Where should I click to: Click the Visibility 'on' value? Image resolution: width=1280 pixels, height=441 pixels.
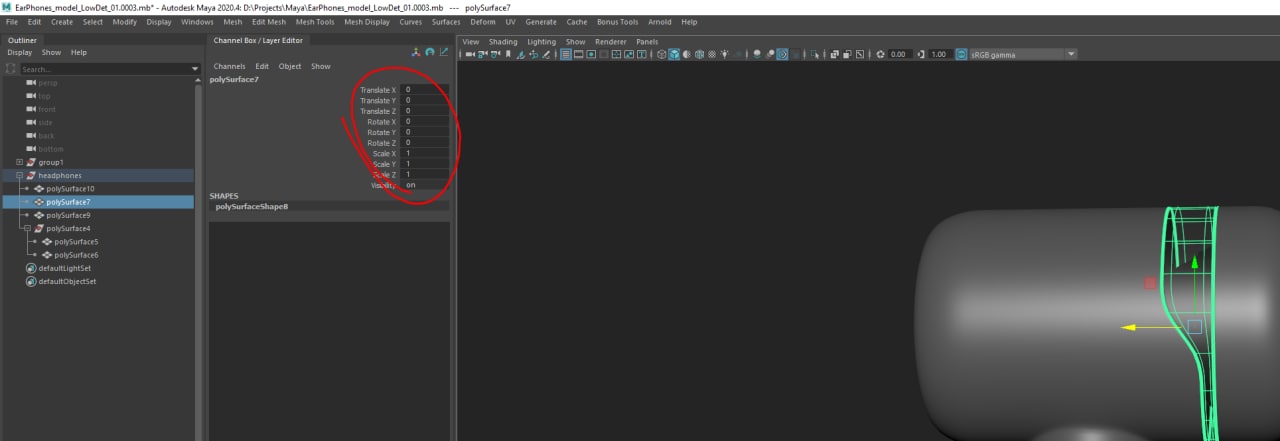(x=424, y=185)
